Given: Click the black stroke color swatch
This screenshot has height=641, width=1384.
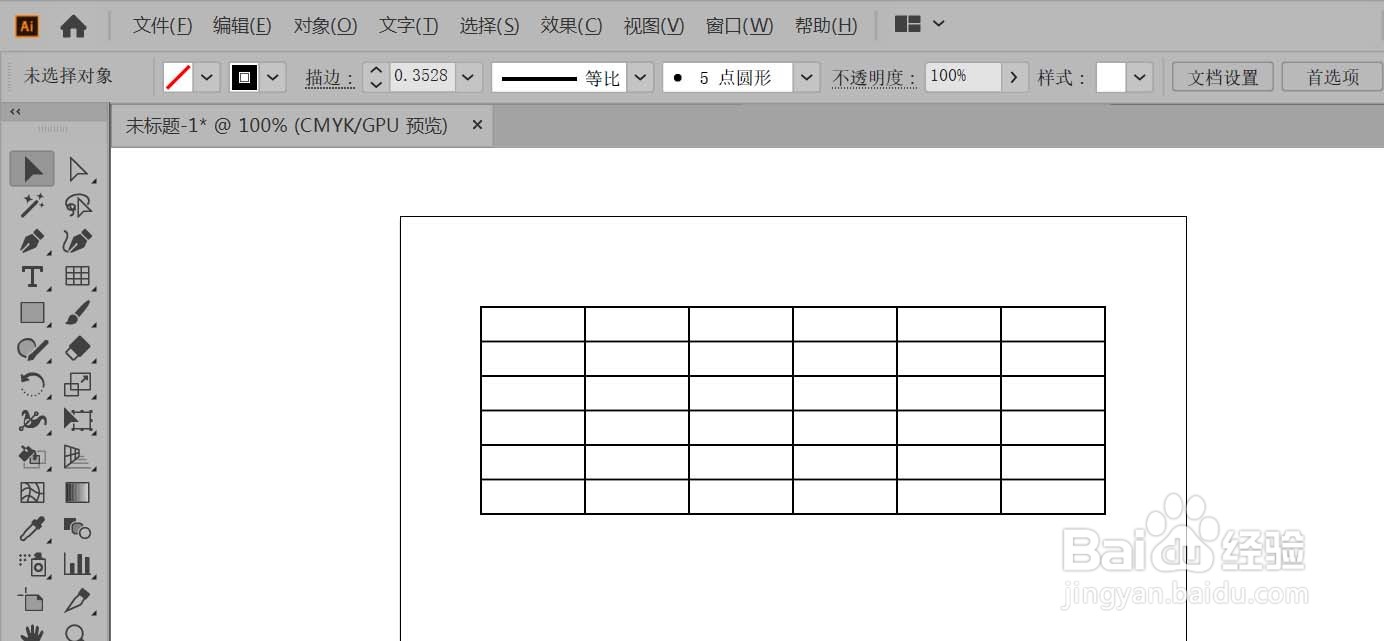Looking at the screenshot, I should click(x=244, y=77).
